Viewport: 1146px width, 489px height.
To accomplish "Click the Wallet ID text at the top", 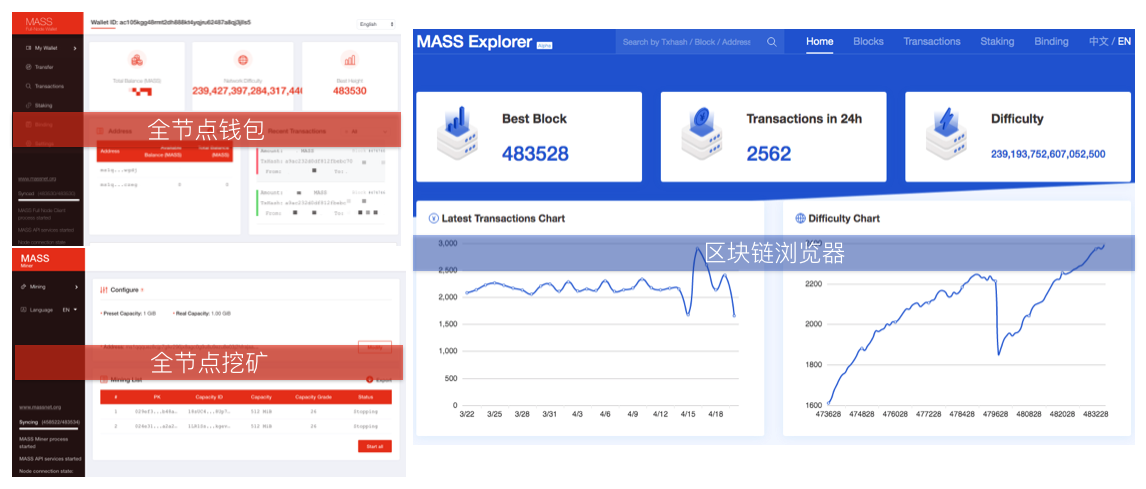I will (x=170, y=23).
